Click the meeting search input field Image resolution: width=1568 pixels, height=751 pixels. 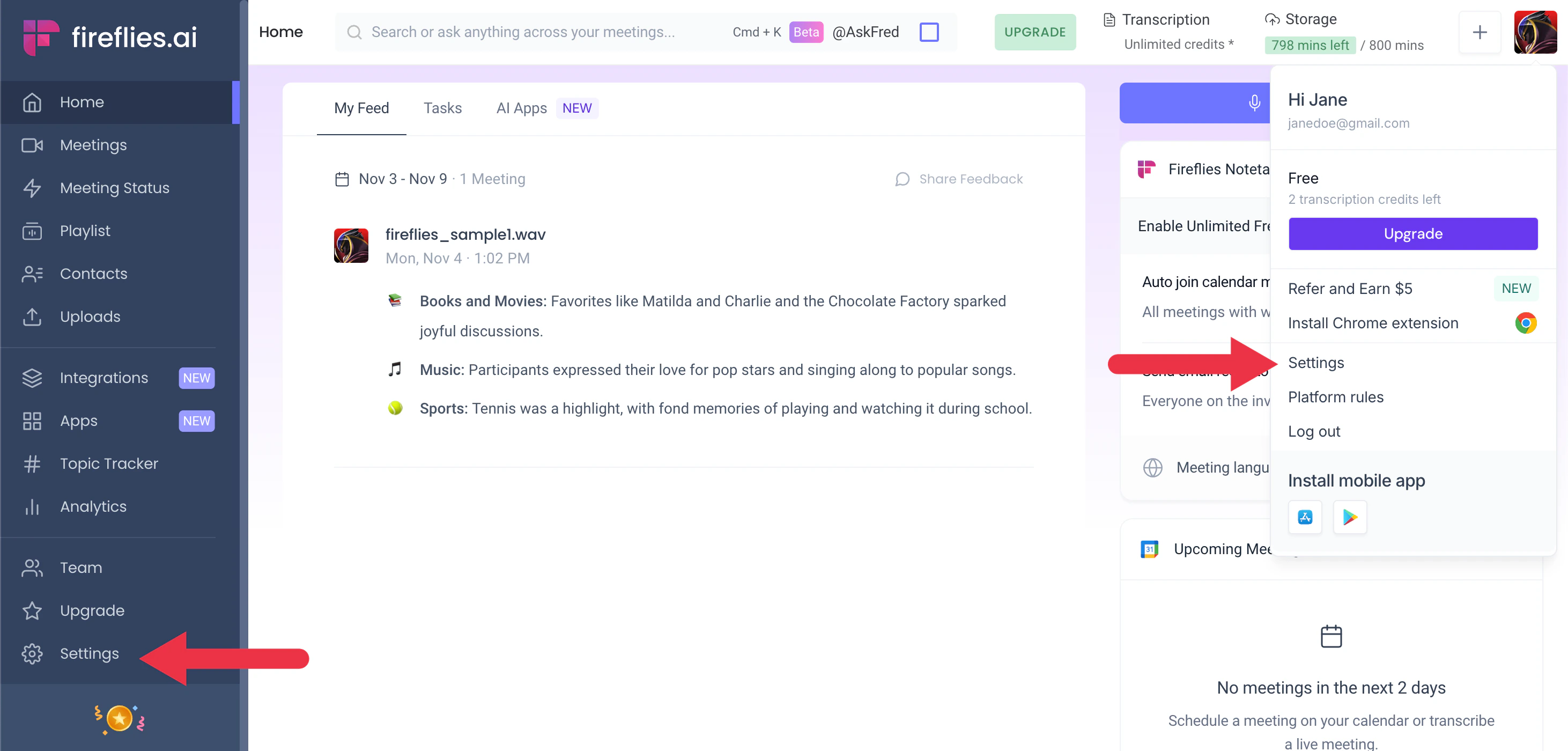tap(523, 32)
